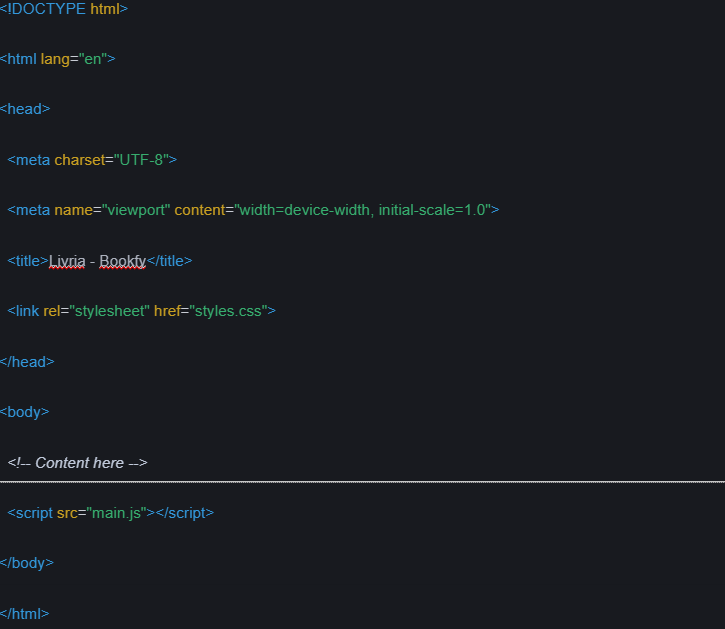Viewport: 725px width, 629px height.
Task: Click the closing /html tag
Action: pyautogui.click(x=25, y=614)
